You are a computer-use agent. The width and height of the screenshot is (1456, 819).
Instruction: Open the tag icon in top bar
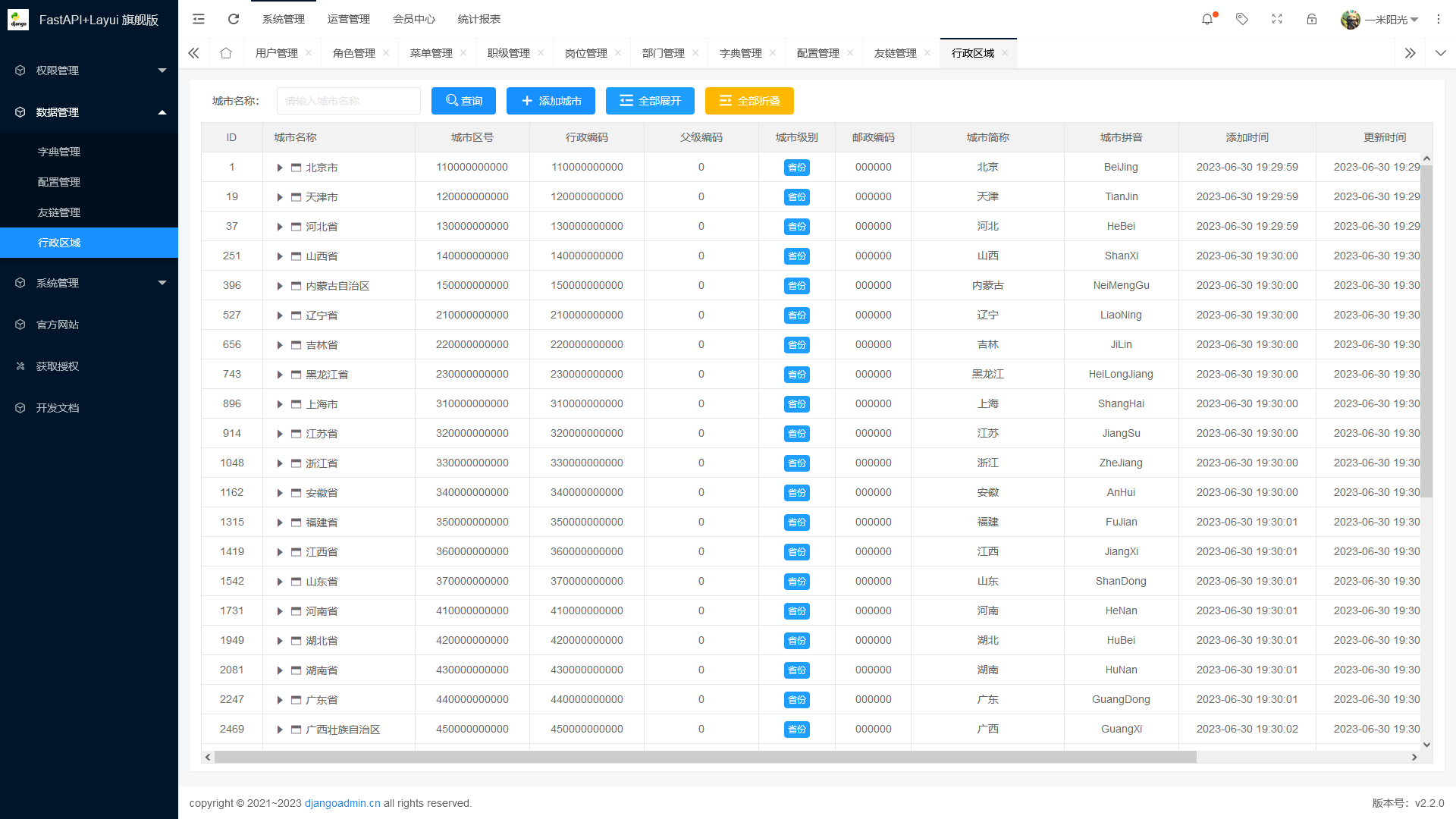[x=1242, y=19]
